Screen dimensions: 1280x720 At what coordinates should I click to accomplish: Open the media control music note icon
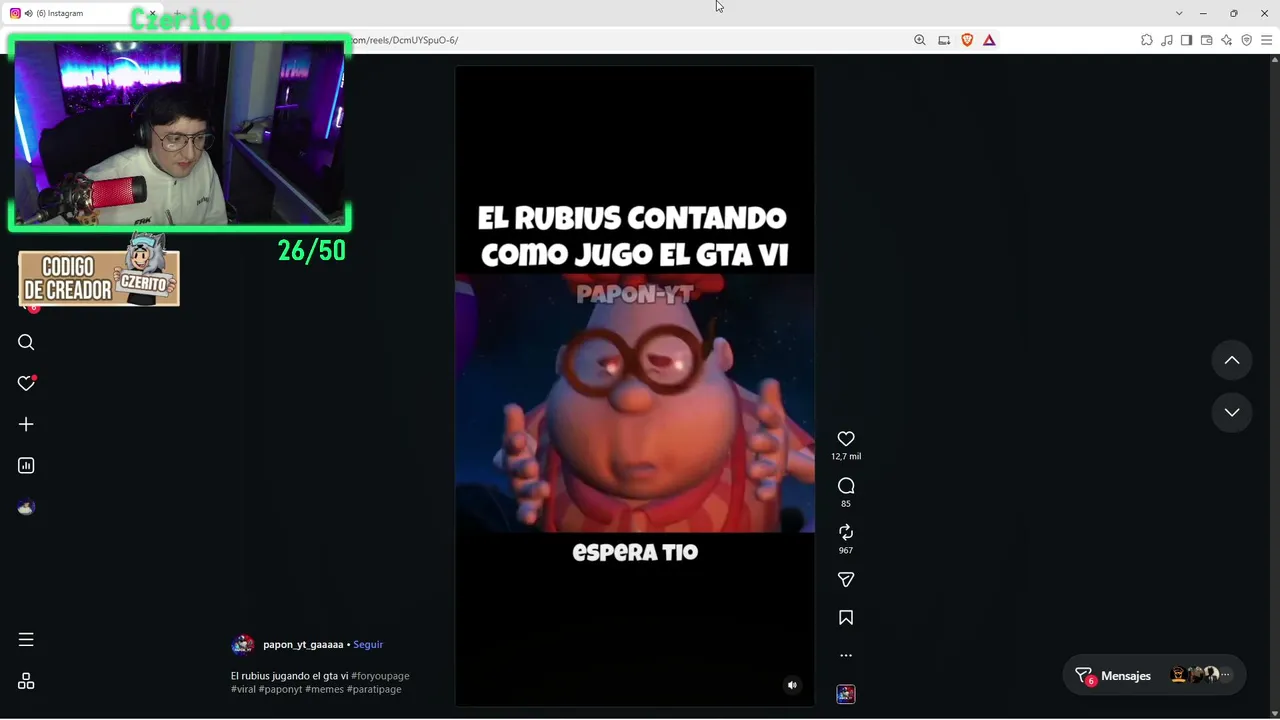tap(1167, 40)
